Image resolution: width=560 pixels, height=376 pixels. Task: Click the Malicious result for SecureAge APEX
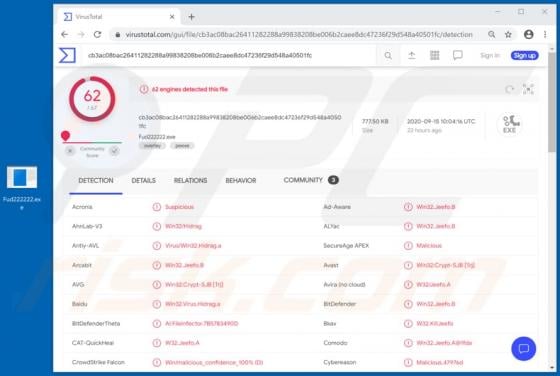click(x=429, y=246)
